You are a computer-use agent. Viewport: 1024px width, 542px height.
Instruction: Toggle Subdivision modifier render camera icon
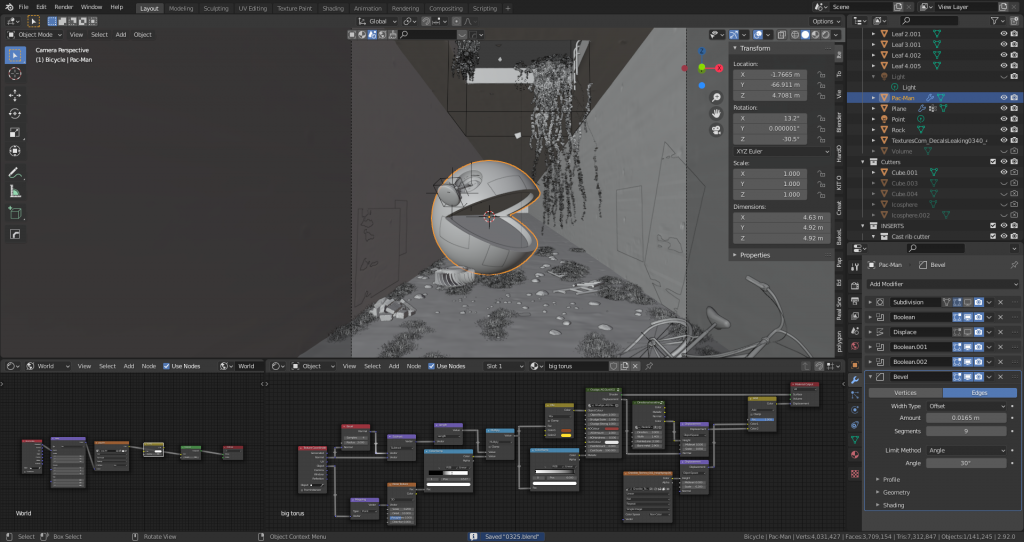pyautogui.click(x=978, y=302)
